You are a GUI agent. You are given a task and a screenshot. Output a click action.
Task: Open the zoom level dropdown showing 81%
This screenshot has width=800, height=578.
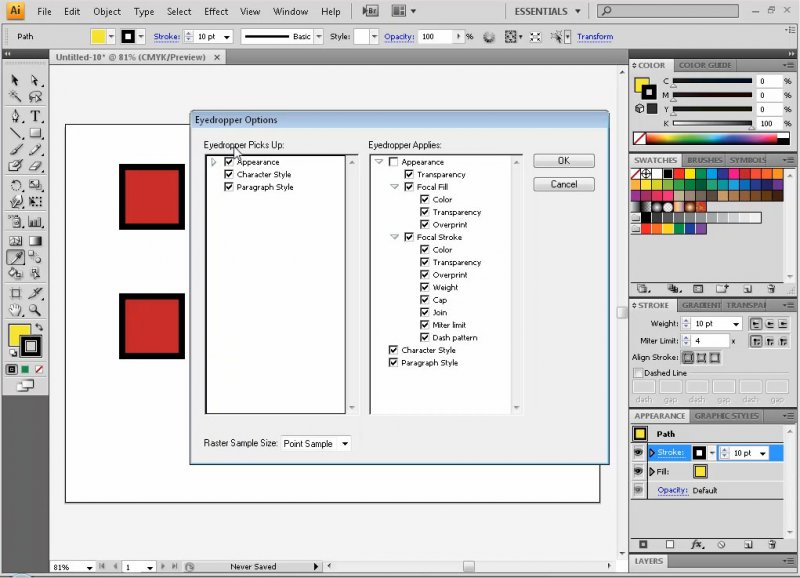[x=89, y=567]
